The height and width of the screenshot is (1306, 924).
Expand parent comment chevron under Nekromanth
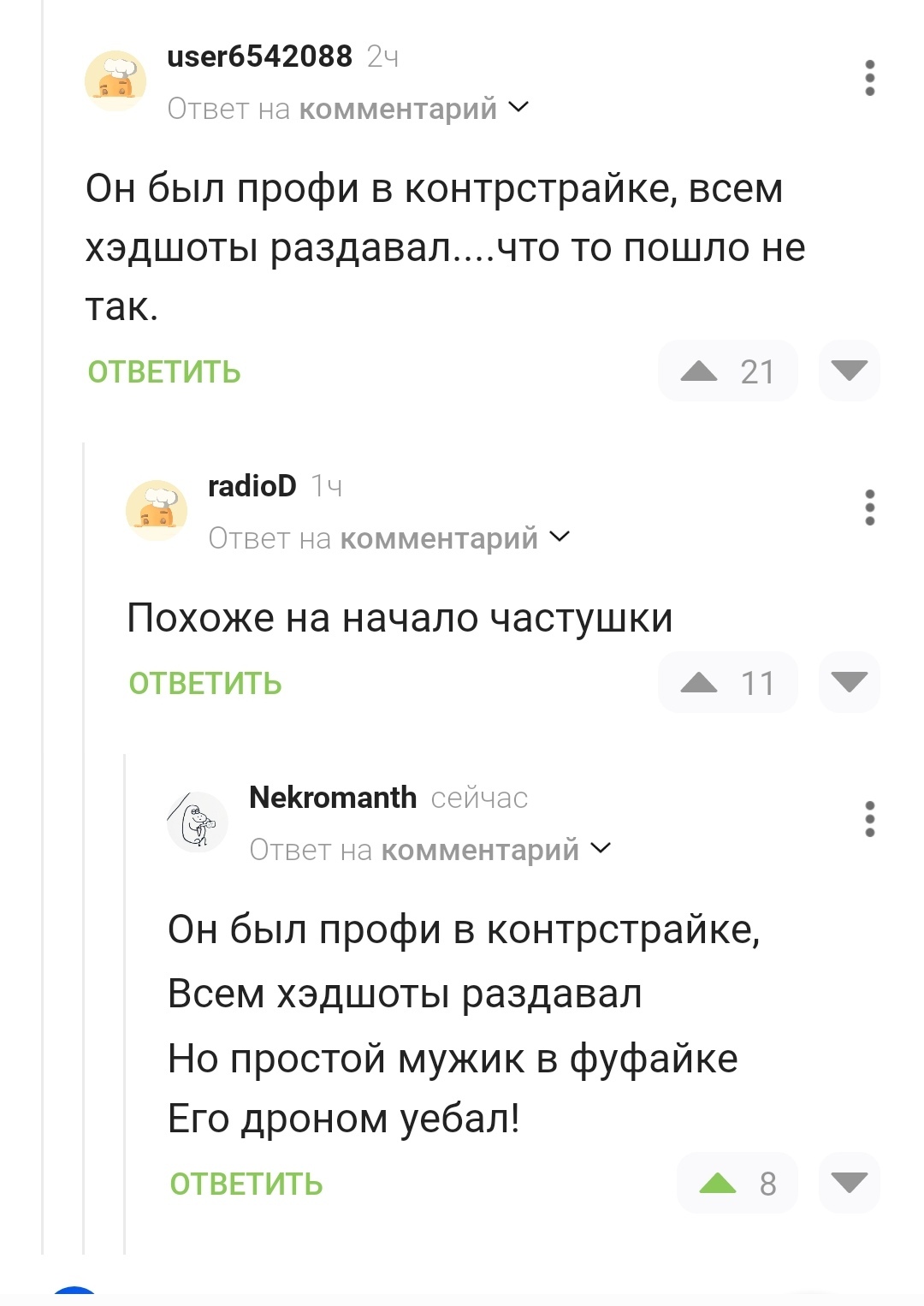(601, 849)
